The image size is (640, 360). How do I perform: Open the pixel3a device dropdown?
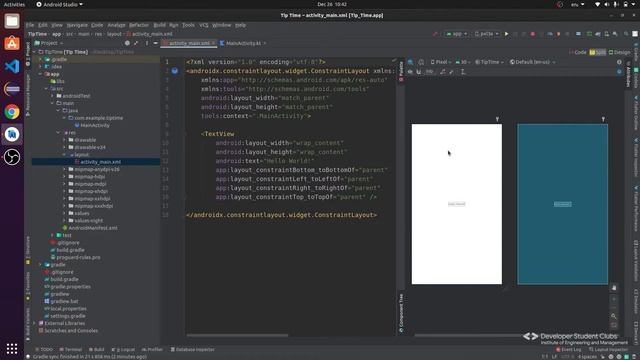coord(487,34)
